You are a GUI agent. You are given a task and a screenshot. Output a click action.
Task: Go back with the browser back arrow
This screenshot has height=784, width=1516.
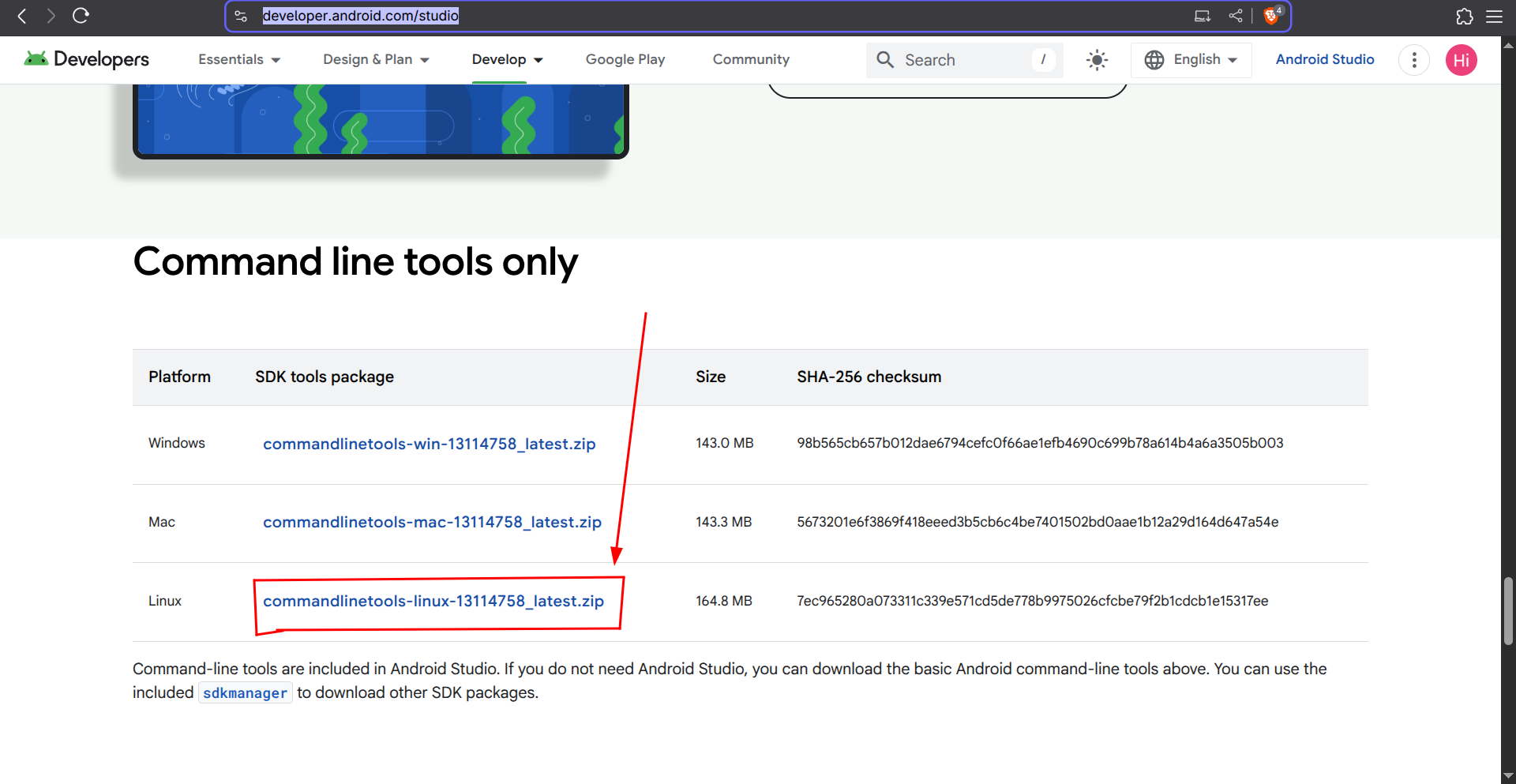(x=22, y=16)
